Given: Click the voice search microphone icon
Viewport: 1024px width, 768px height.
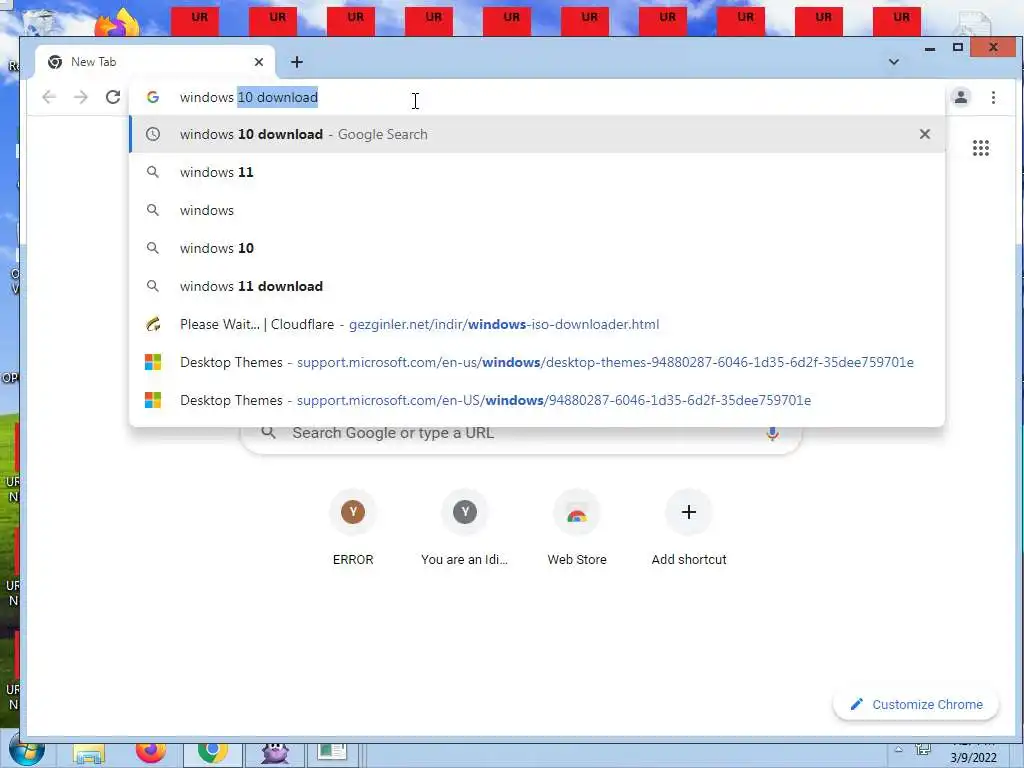Looking at the screenshot, I should tap(773, 433).
